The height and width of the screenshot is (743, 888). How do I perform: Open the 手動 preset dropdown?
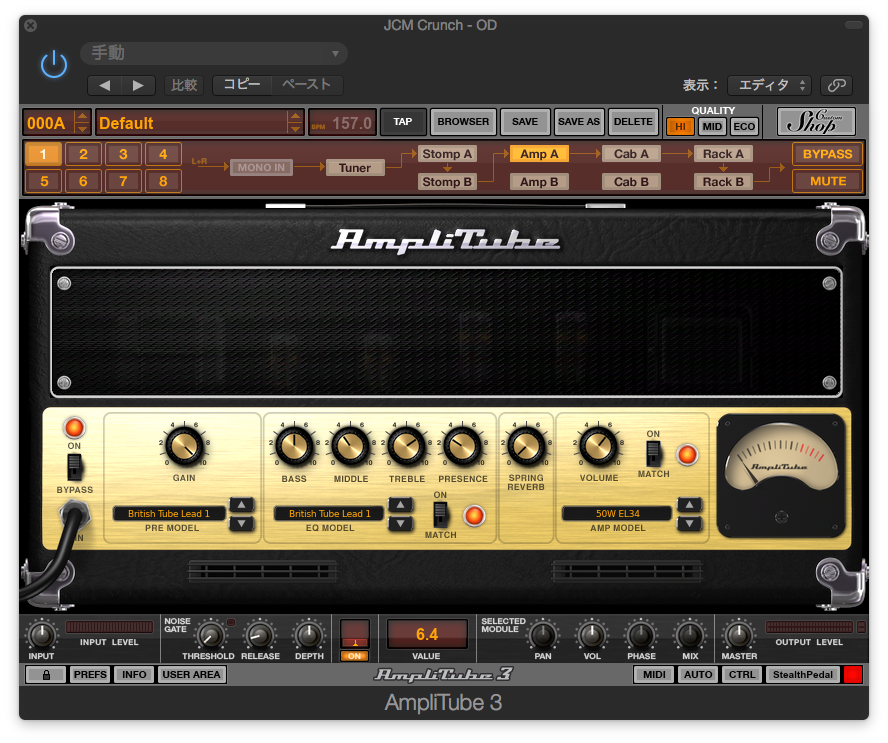[214, 53]
